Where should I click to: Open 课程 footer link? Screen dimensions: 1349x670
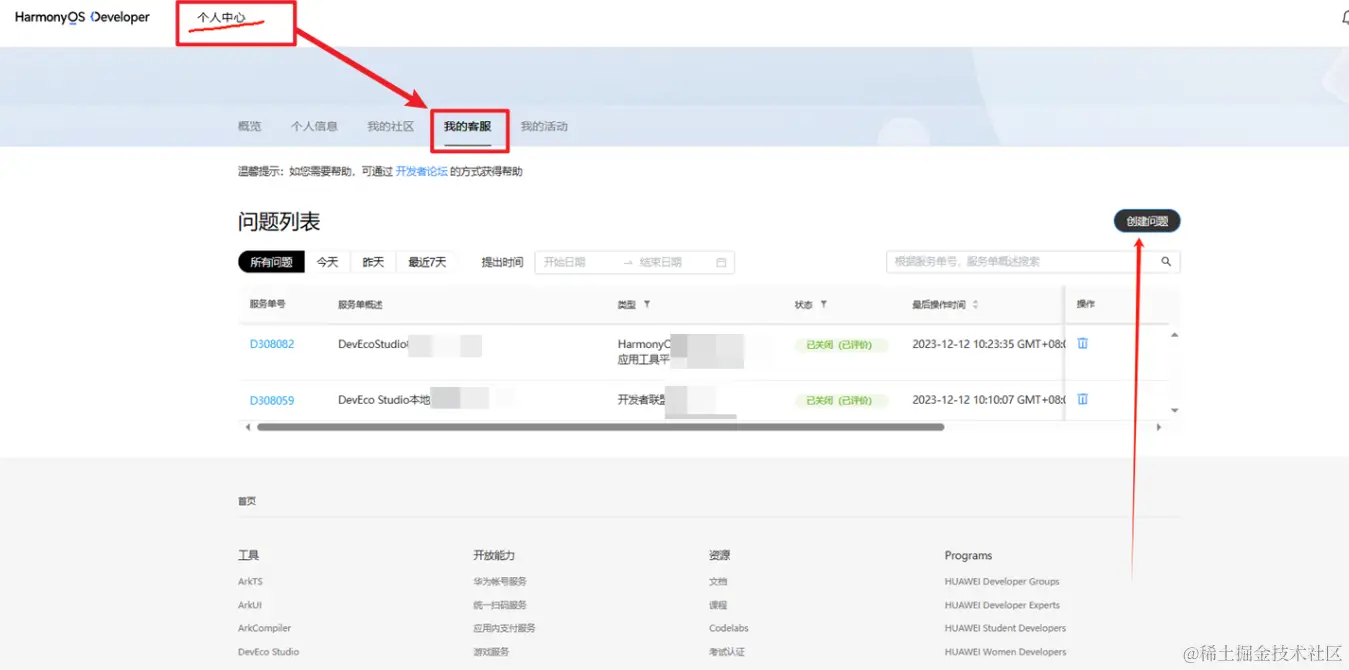click(718, 605)
